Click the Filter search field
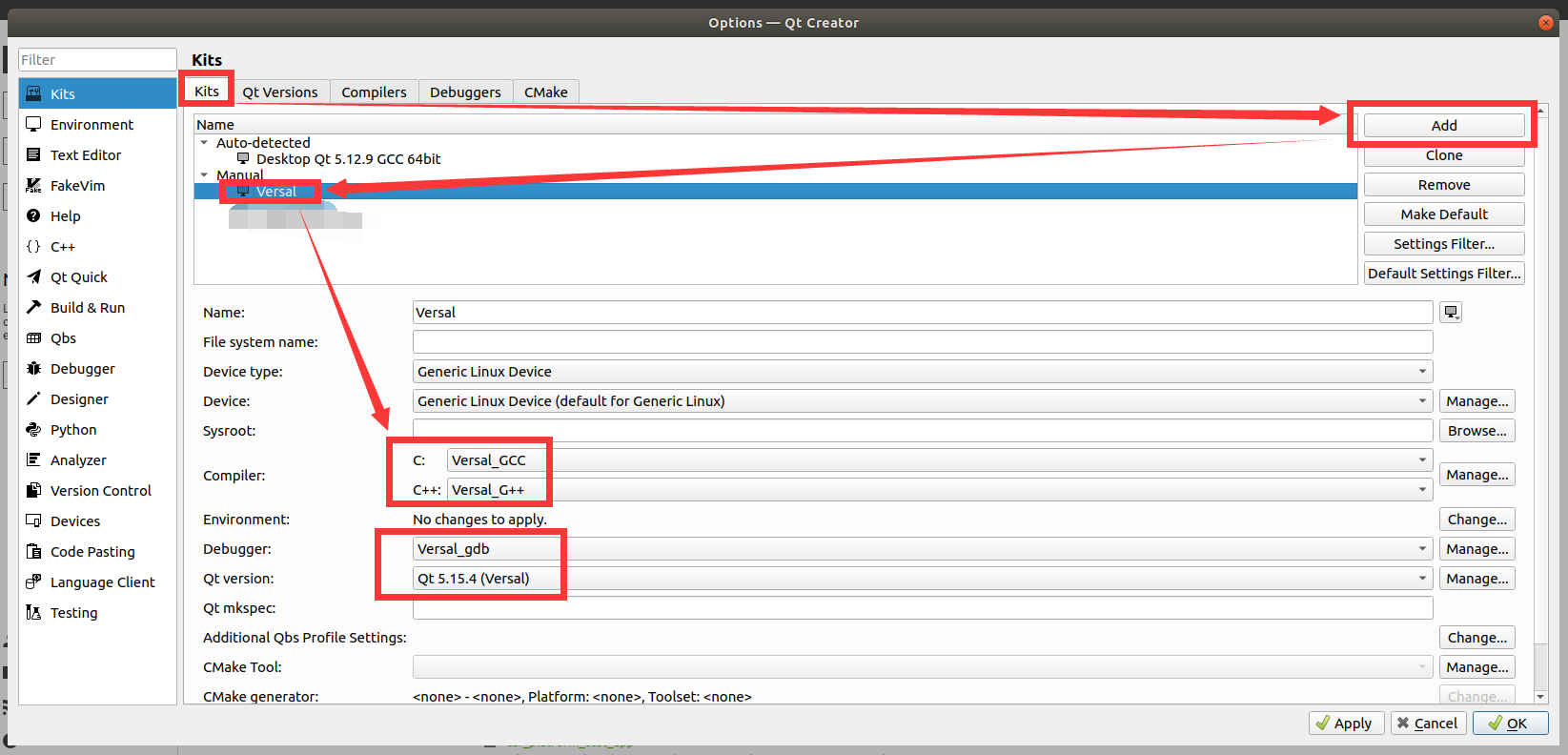This screenshot has height=755, width=1568. point(97,59)
